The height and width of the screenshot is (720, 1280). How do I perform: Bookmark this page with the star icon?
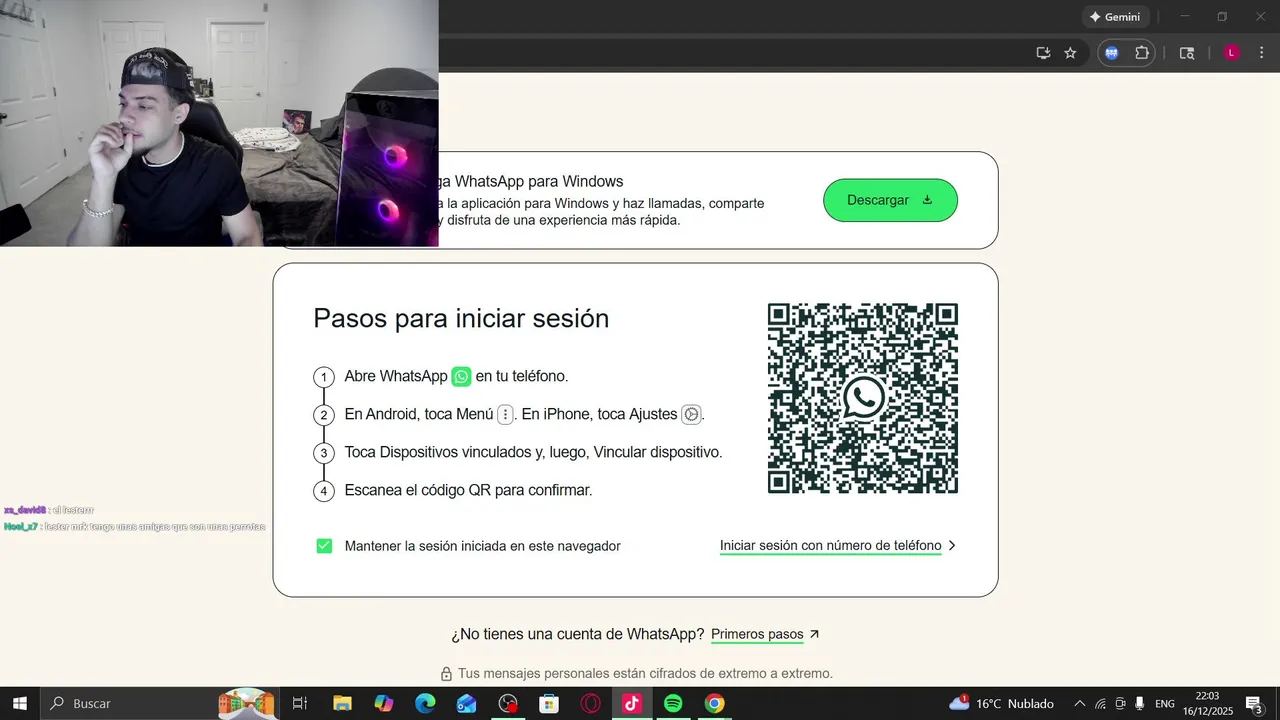click(1070, 53)
